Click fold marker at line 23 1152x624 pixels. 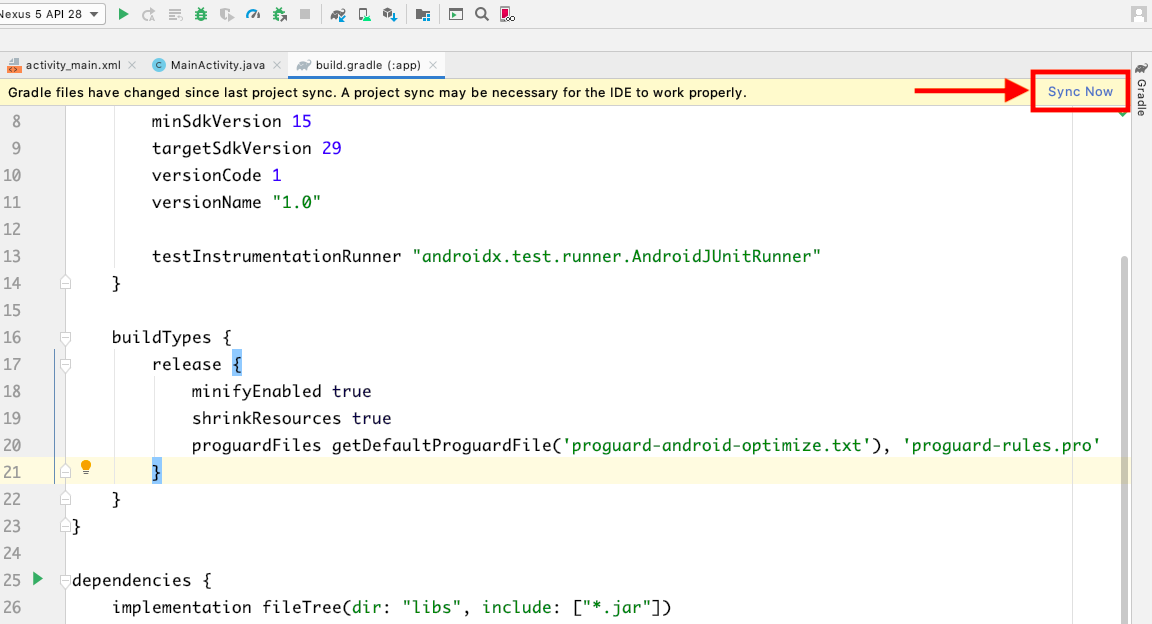pos(65,526)
